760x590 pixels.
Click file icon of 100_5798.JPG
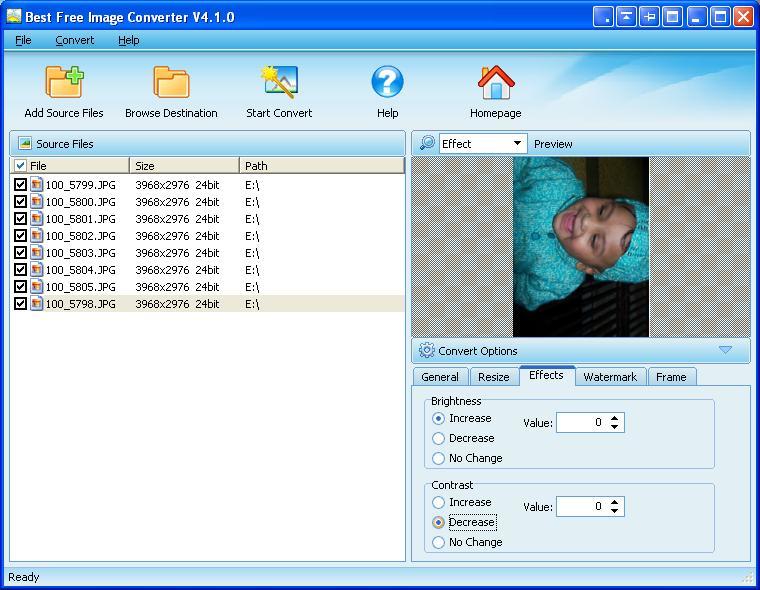37,303
